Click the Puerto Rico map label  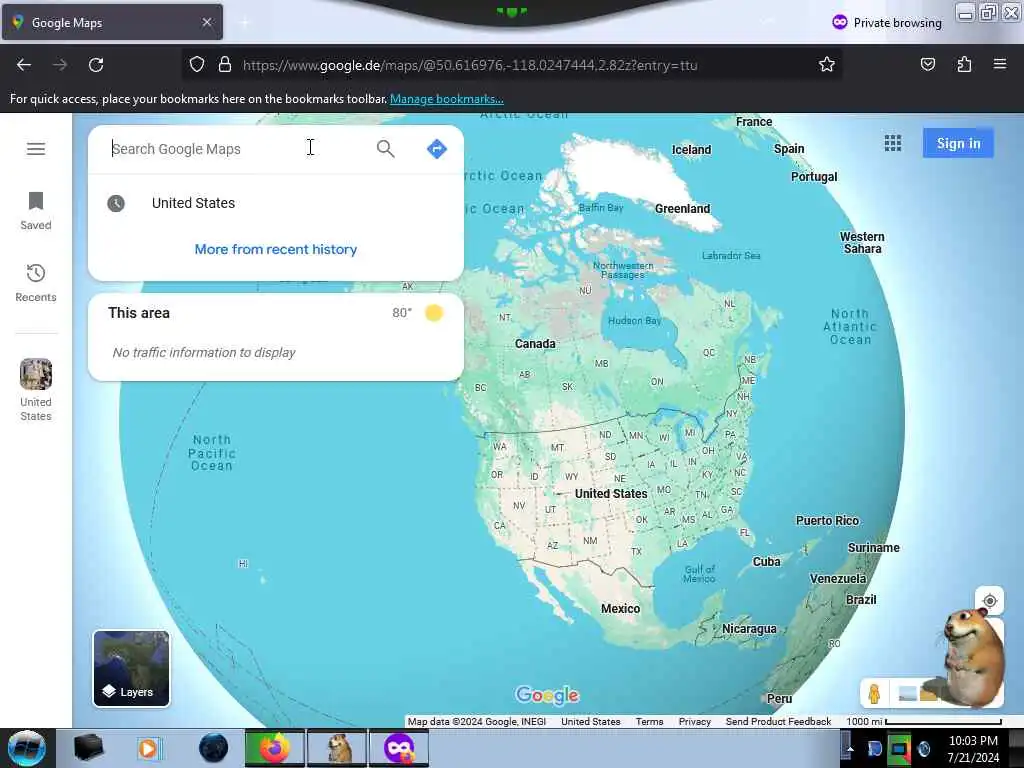pyautogui.click(x=827, y=520)
